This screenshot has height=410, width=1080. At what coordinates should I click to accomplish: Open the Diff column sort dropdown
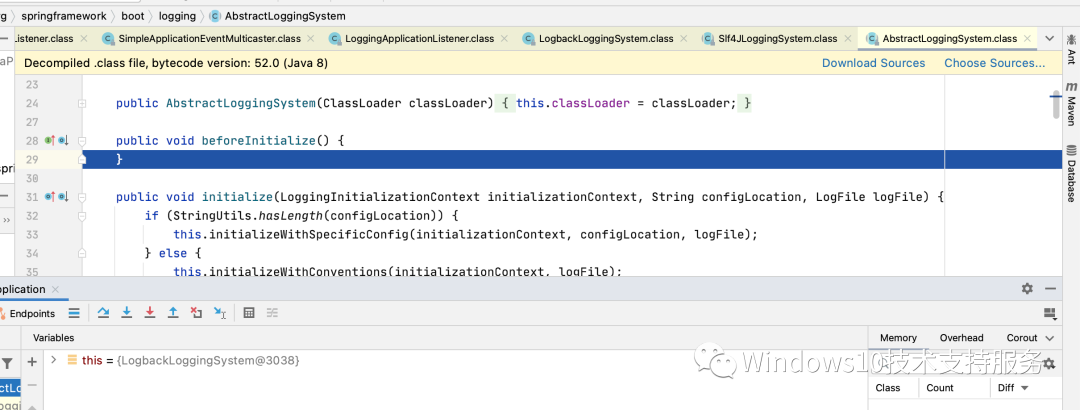[1025, 388]
